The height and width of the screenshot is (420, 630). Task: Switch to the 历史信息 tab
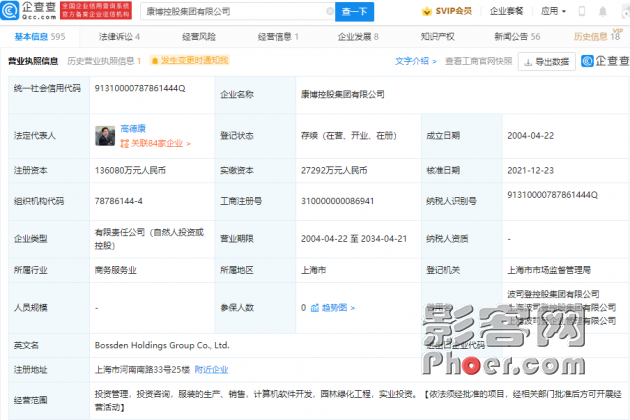tap(597, 37)
